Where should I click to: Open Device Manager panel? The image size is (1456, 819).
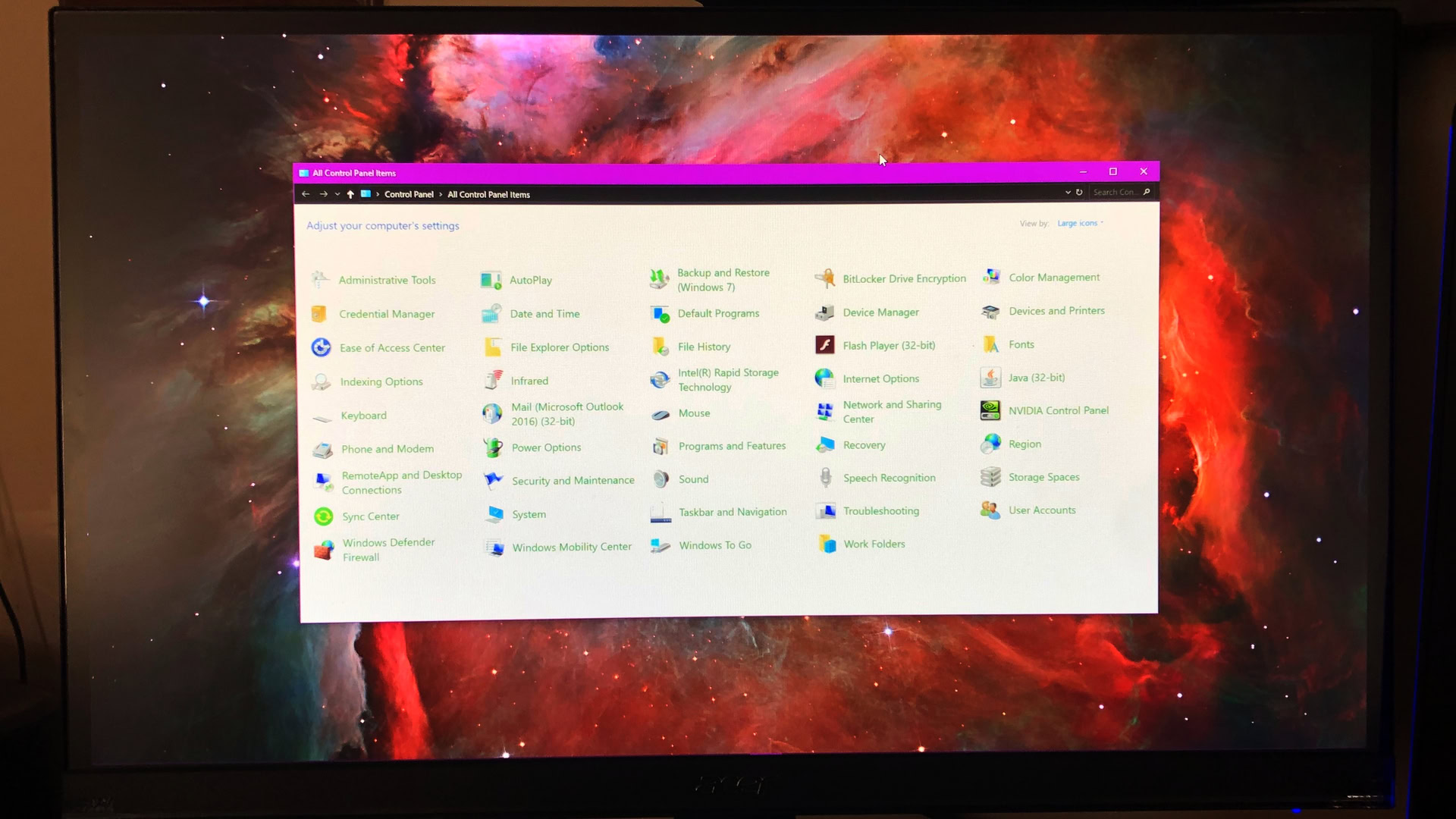point(880,311)
